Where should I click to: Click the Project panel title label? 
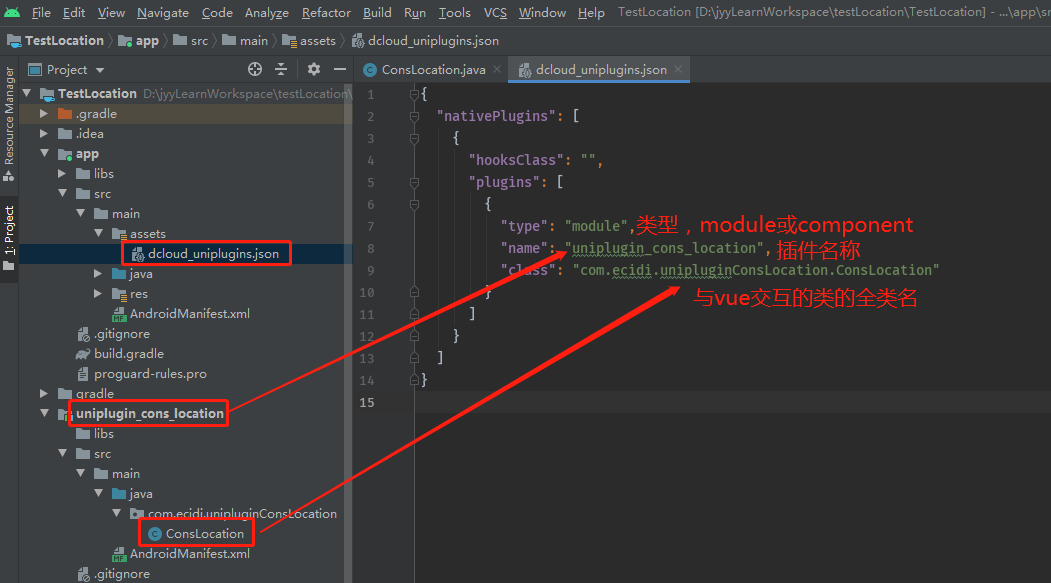click(66, 70)
